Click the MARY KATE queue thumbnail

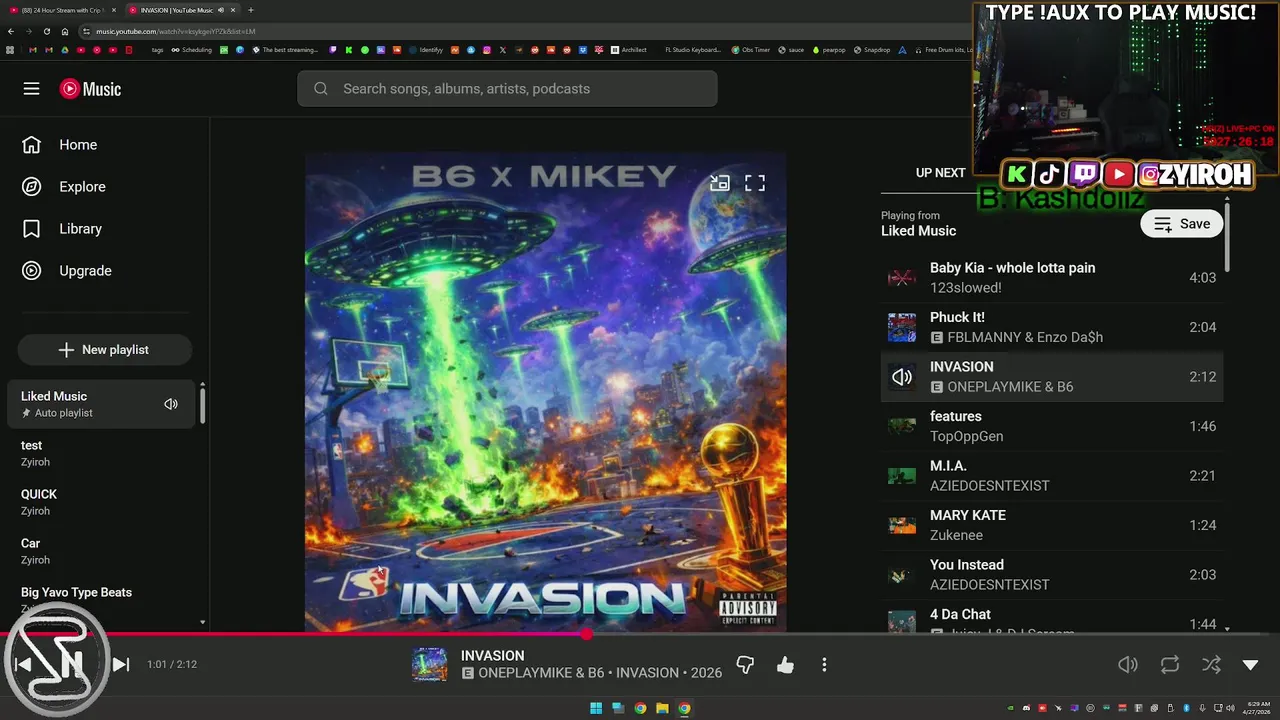click(x=902, y=525)
